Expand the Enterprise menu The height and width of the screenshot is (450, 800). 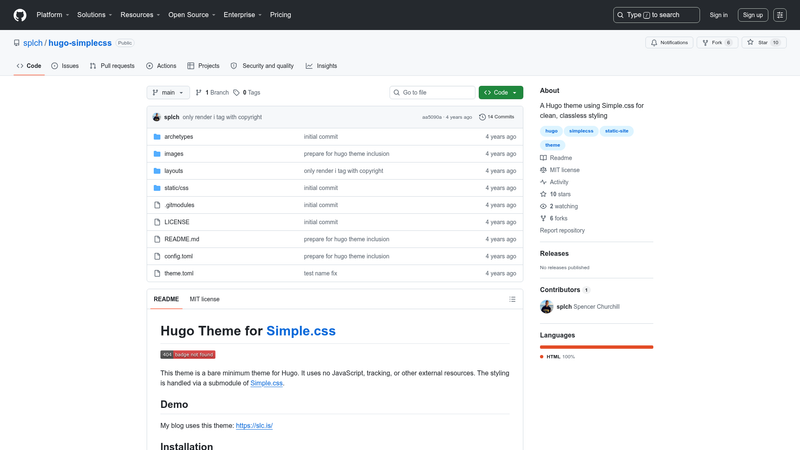242,15
